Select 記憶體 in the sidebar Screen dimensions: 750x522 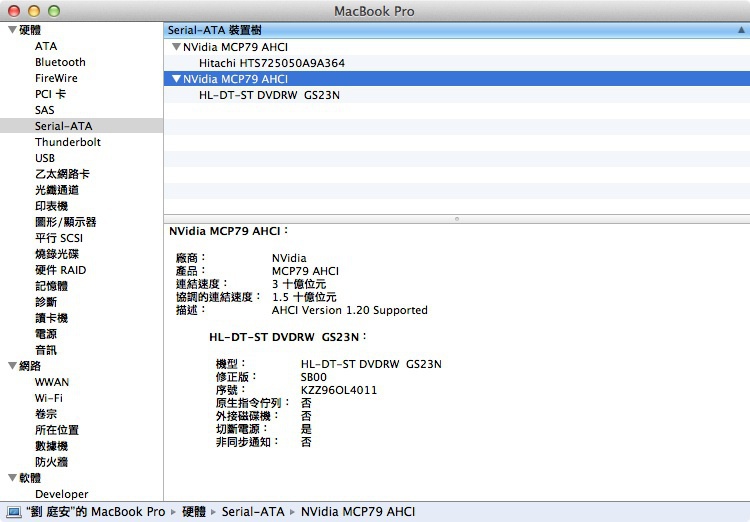[51, 286]
